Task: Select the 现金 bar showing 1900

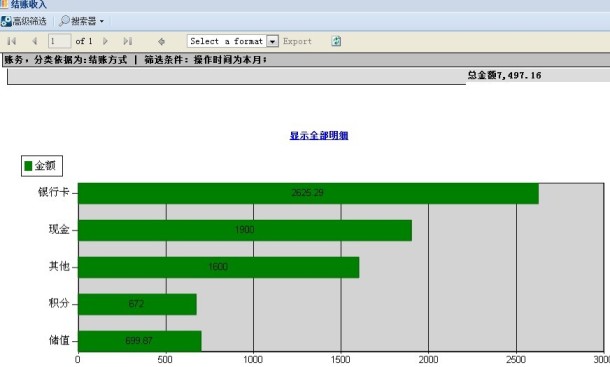Action: 245,230
